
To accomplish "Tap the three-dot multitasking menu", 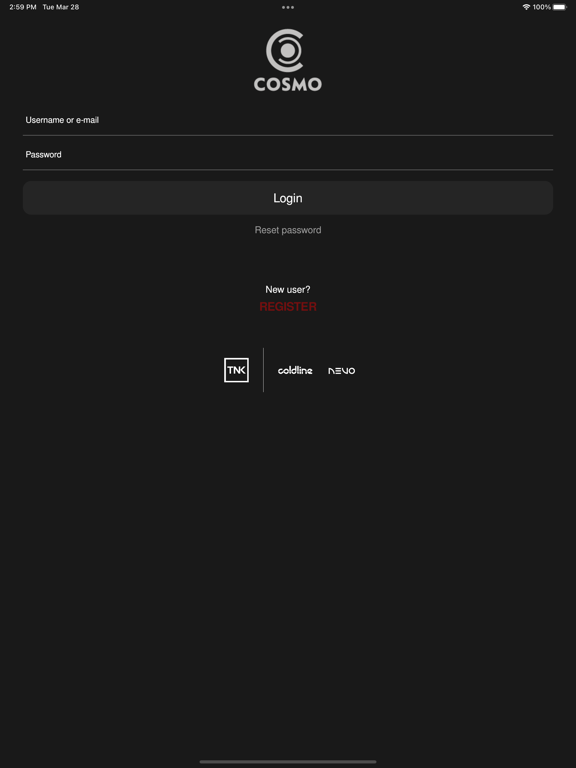I will click(288, 7).
